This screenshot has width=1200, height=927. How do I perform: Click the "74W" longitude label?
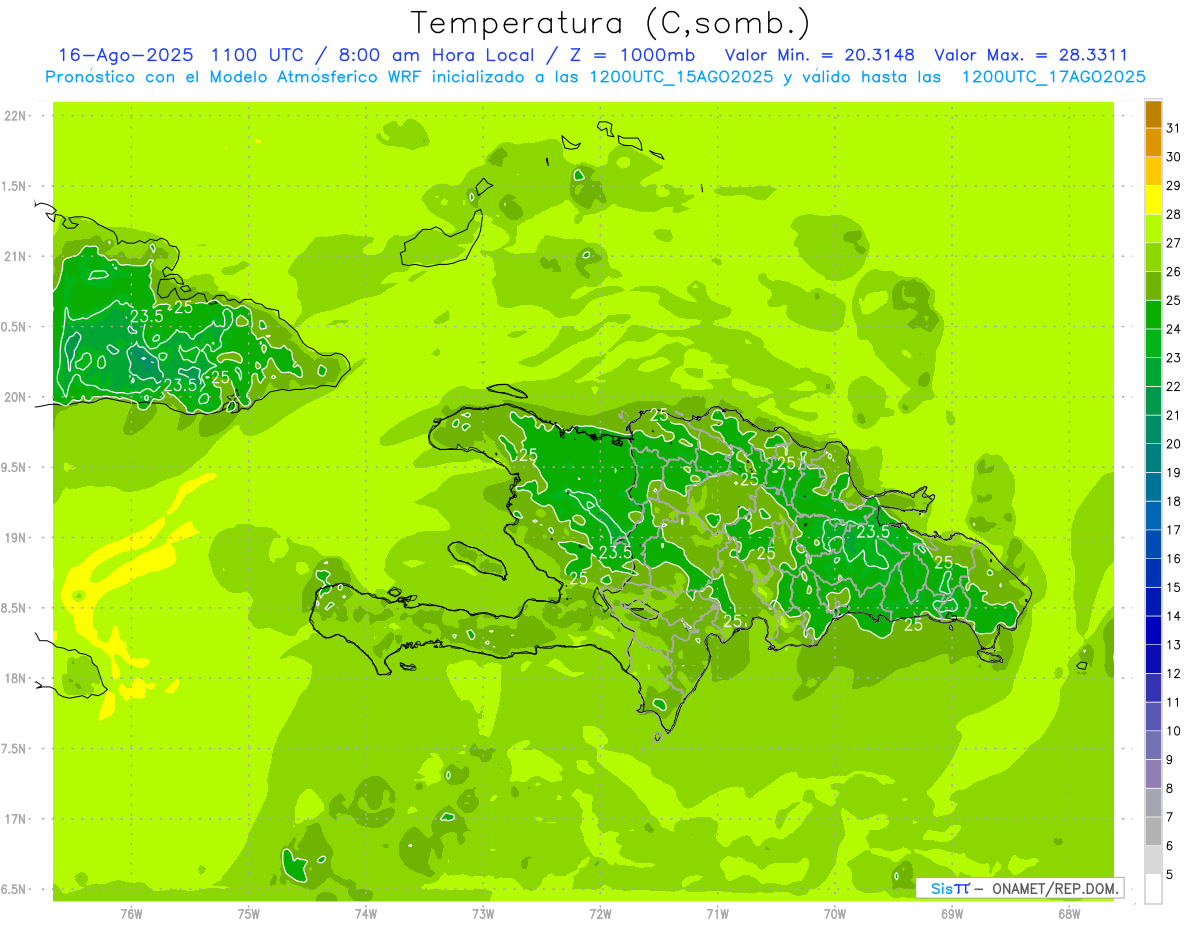click(366, 913)
